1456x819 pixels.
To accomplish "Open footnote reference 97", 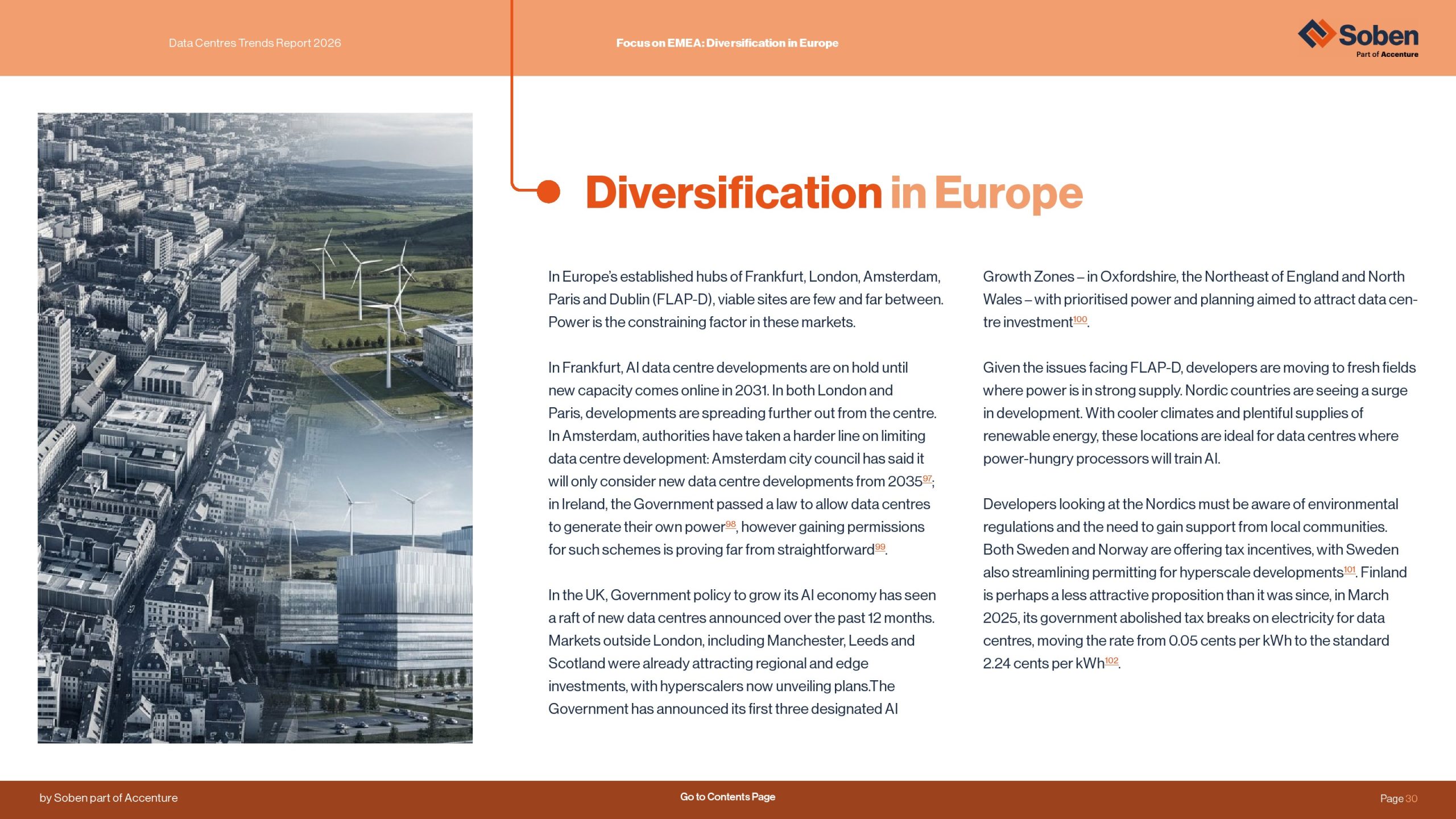I will [927, 478].
